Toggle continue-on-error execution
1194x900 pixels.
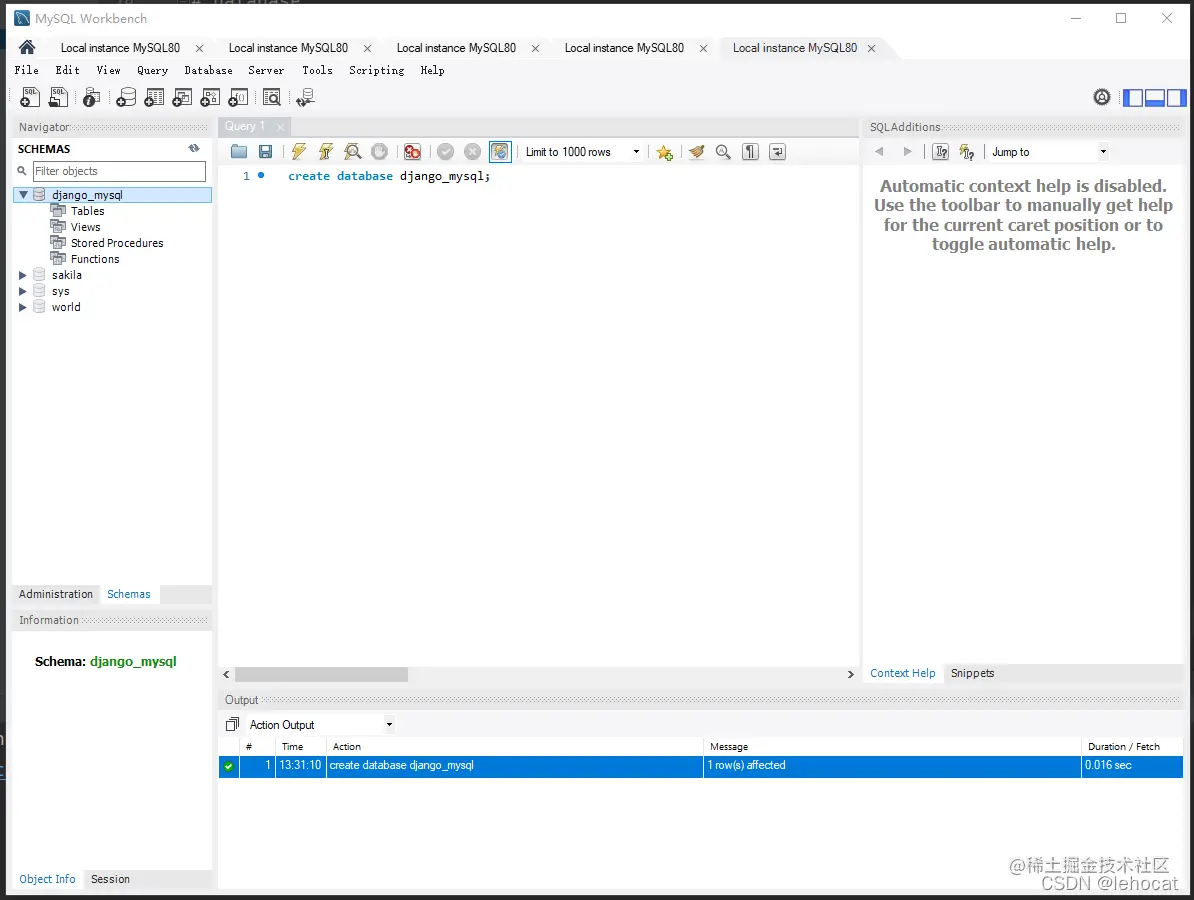[x=412, y=152]
